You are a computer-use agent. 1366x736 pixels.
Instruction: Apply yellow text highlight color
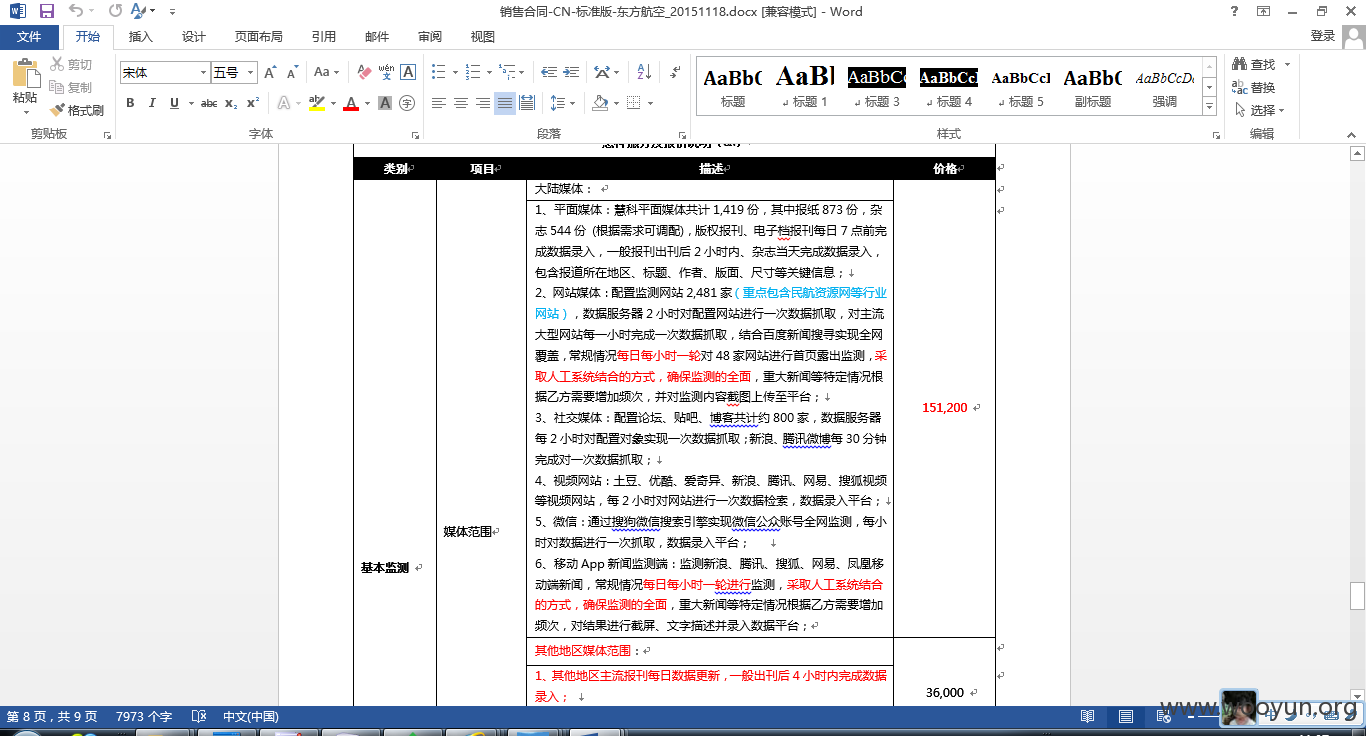[317, 103]
